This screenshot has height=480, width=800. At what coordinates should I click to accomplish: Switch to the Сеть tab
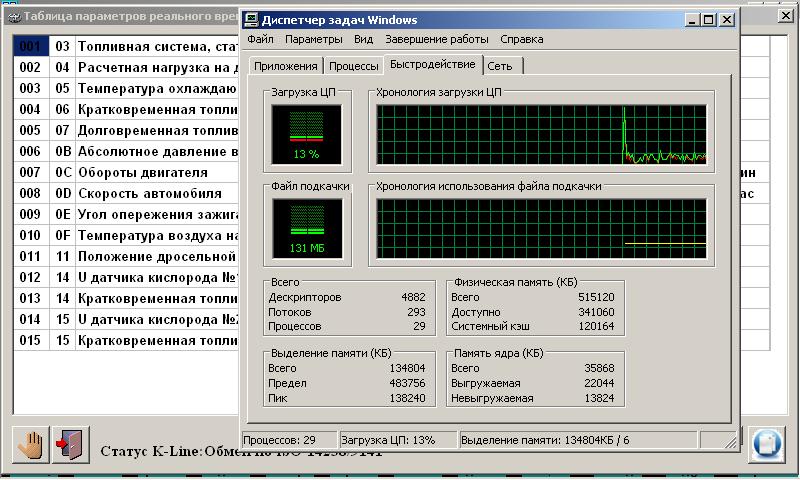pyautogui.click(x=503, y=66)
